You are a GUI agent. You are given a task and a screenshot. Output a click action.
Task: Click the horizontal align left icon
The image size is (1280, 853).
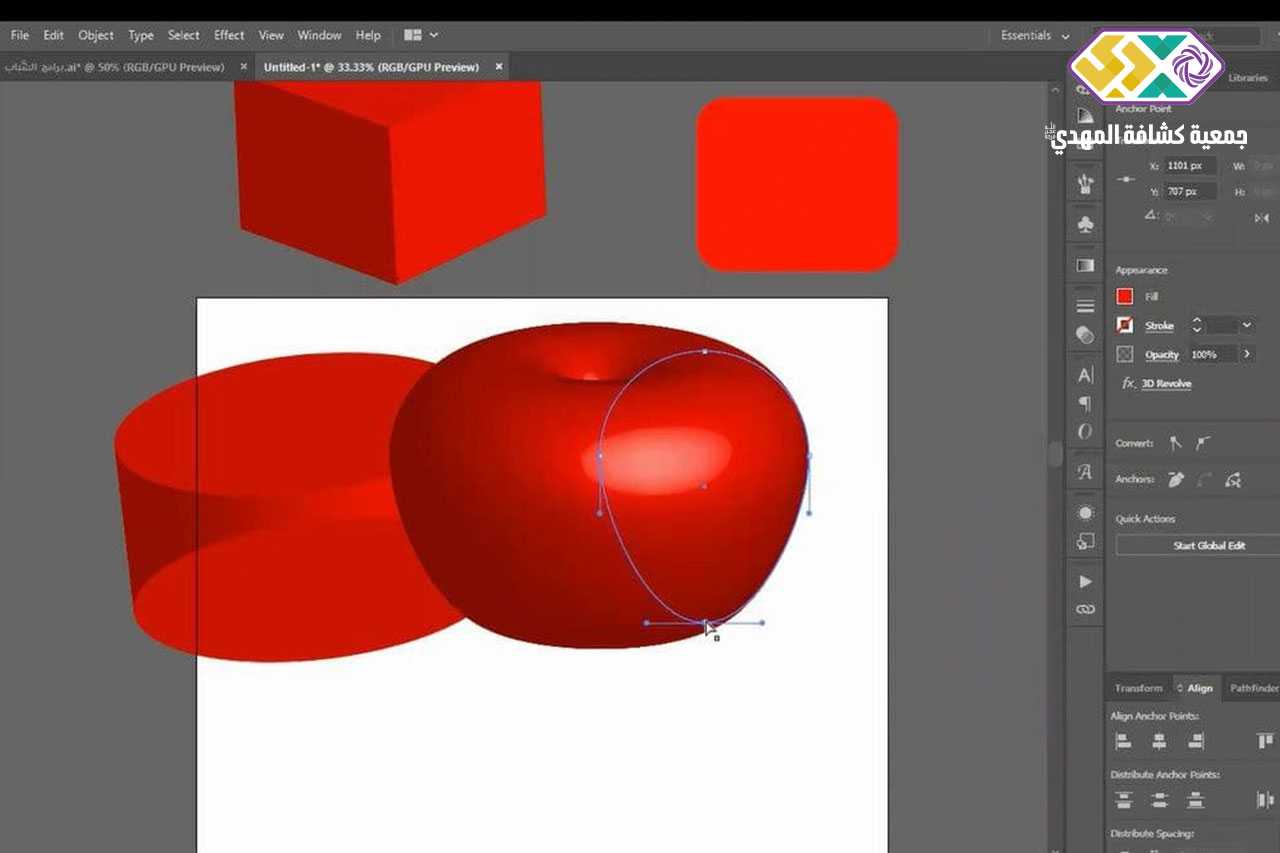coord(1123,741)
